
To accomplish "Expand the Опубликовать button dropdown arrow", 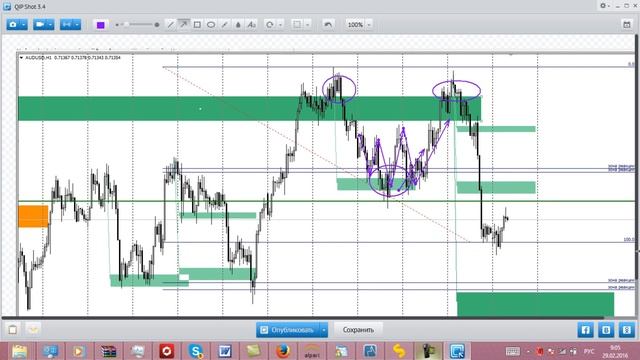I will (324, 330).
